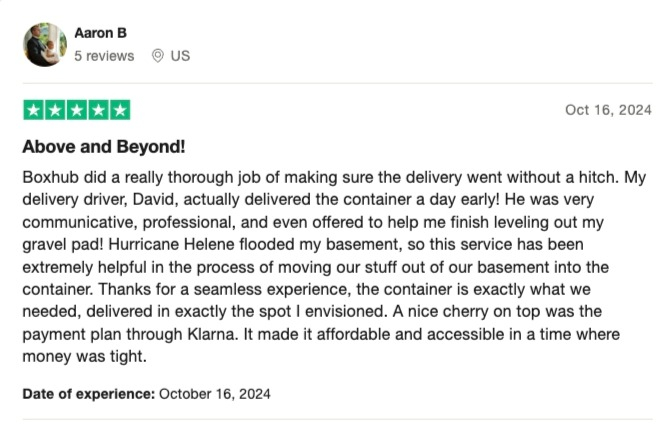
Task: Click the "Date of experience:" label
Action: coord(88,394)
